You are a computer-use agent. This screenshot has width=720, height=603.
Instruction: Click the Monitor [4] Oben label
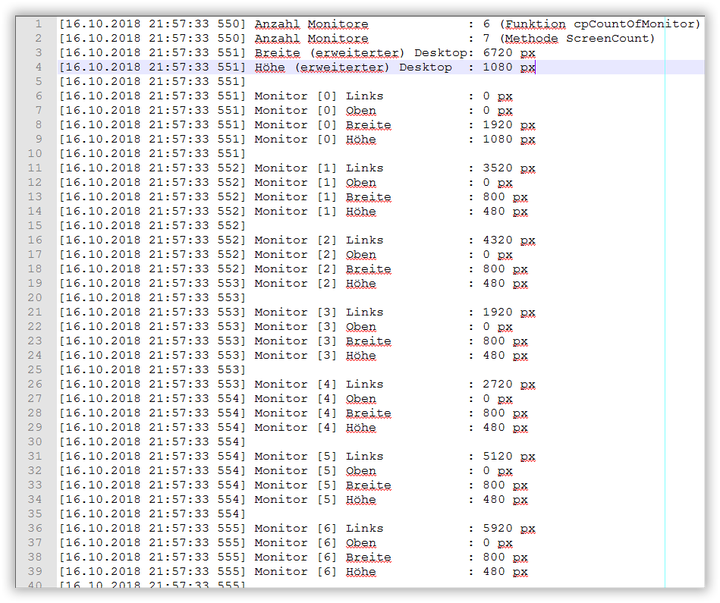click(x=315, y=399)
